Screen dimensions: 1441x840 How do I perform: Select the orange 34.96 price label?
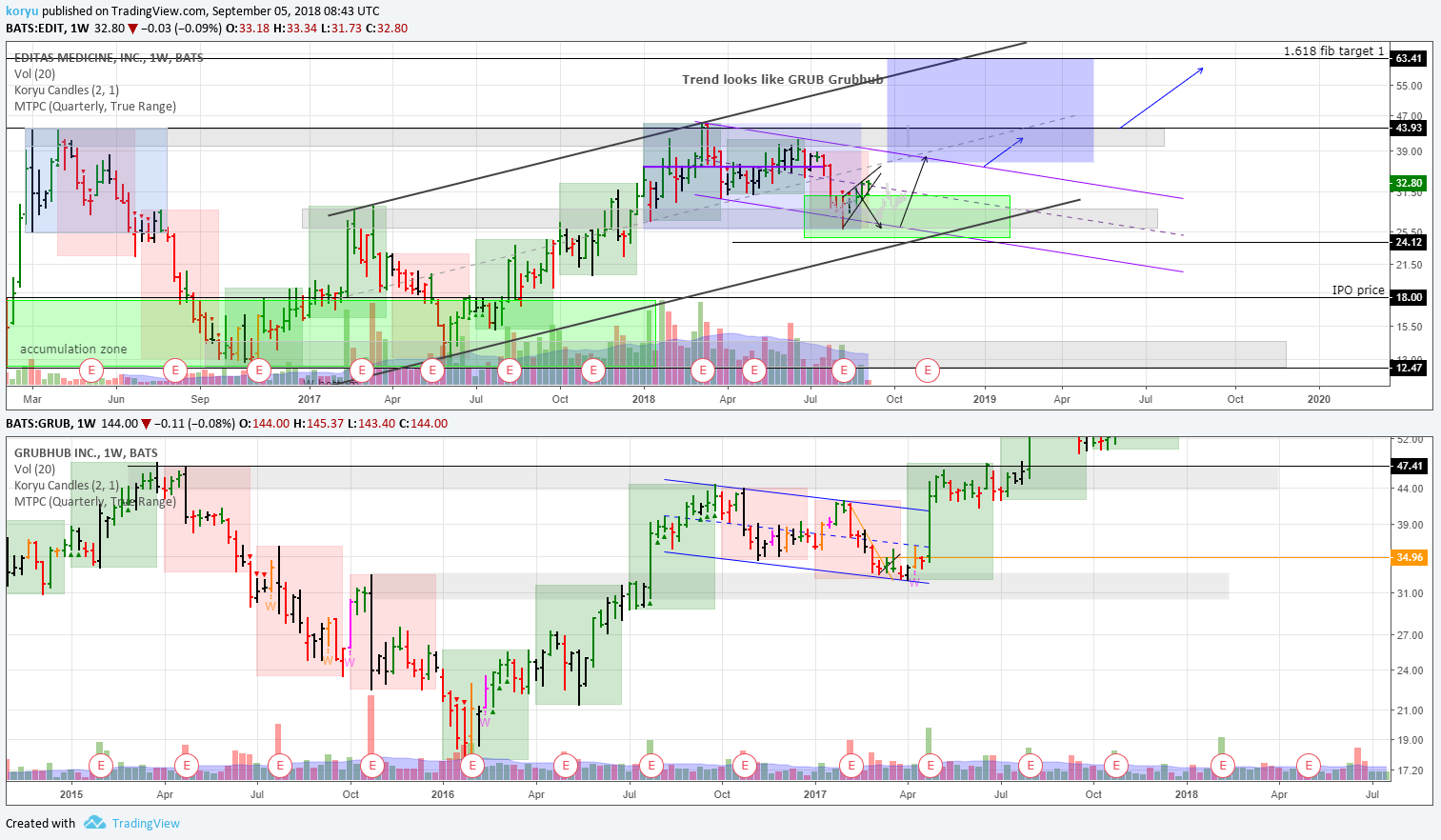pyautogui.click(x=1409, y=557)
